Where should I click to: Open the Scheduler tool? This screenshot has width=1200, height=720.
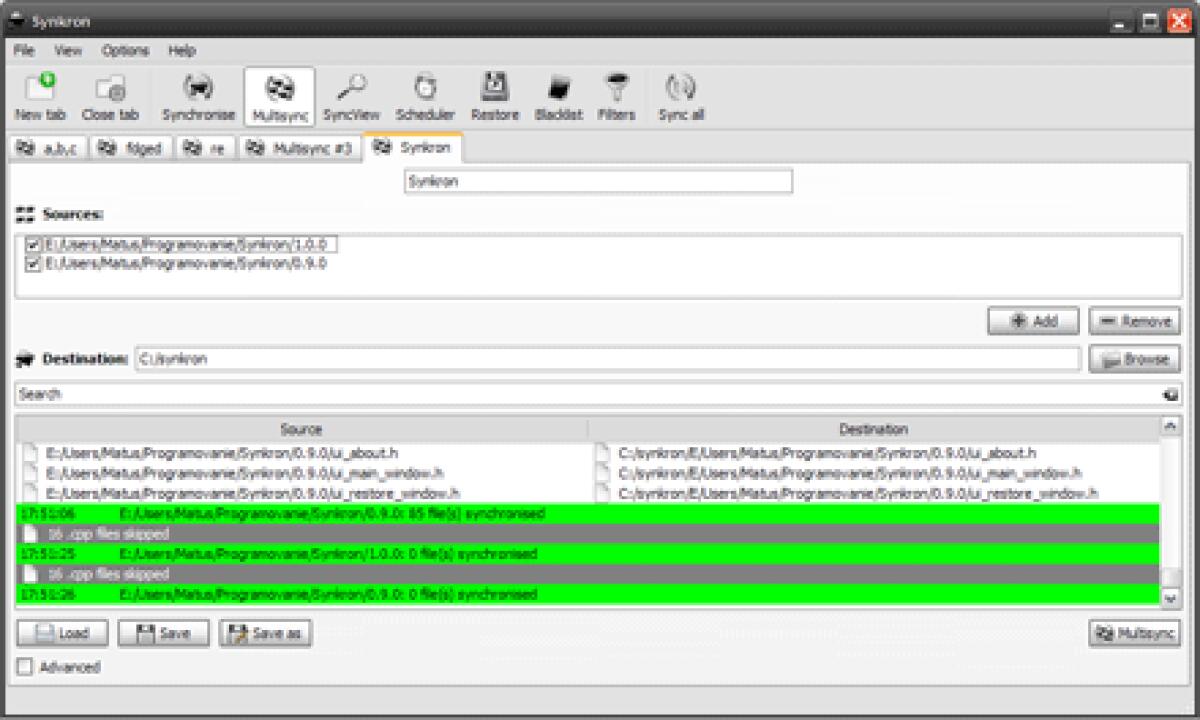(x=425, y=97)
